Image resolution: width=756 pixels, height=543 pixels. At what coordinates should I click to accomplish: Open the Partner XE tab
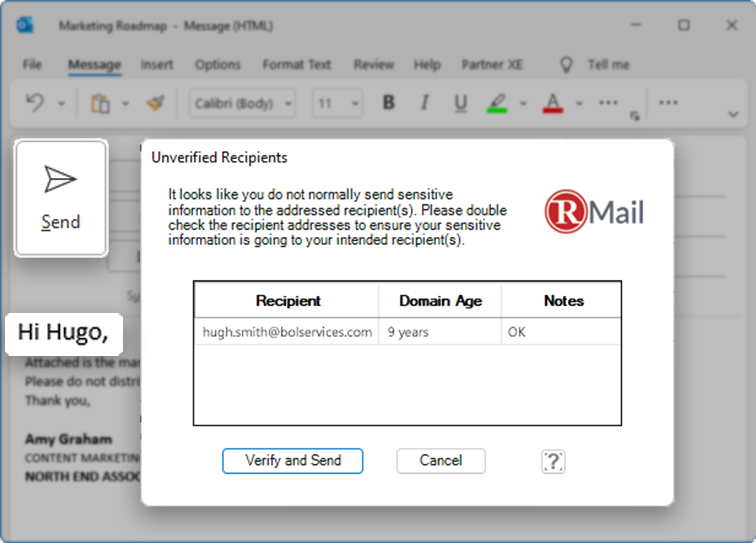click(x=491, y=65)
